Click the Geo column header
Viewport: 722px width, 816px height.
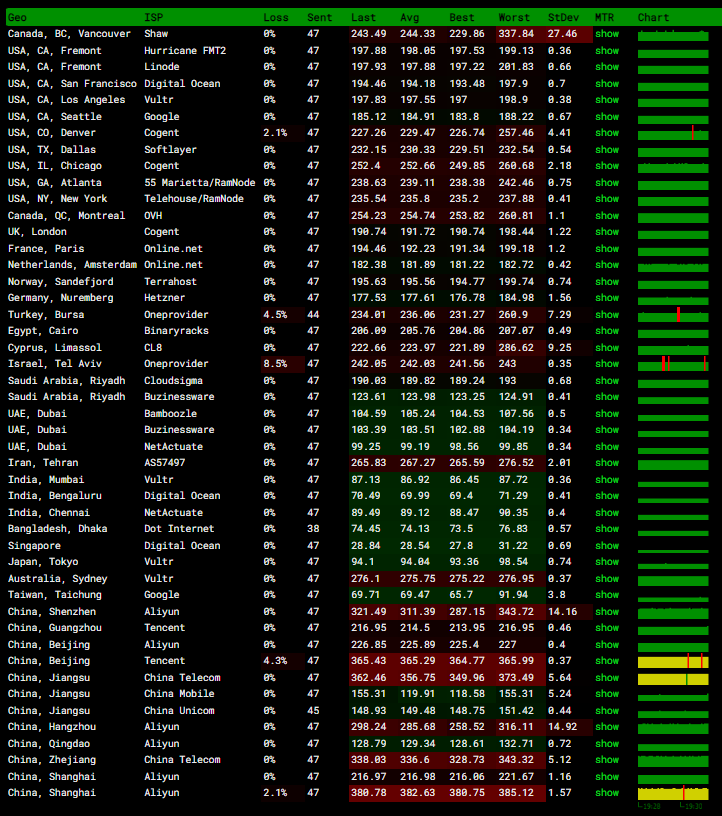point(17,18)
